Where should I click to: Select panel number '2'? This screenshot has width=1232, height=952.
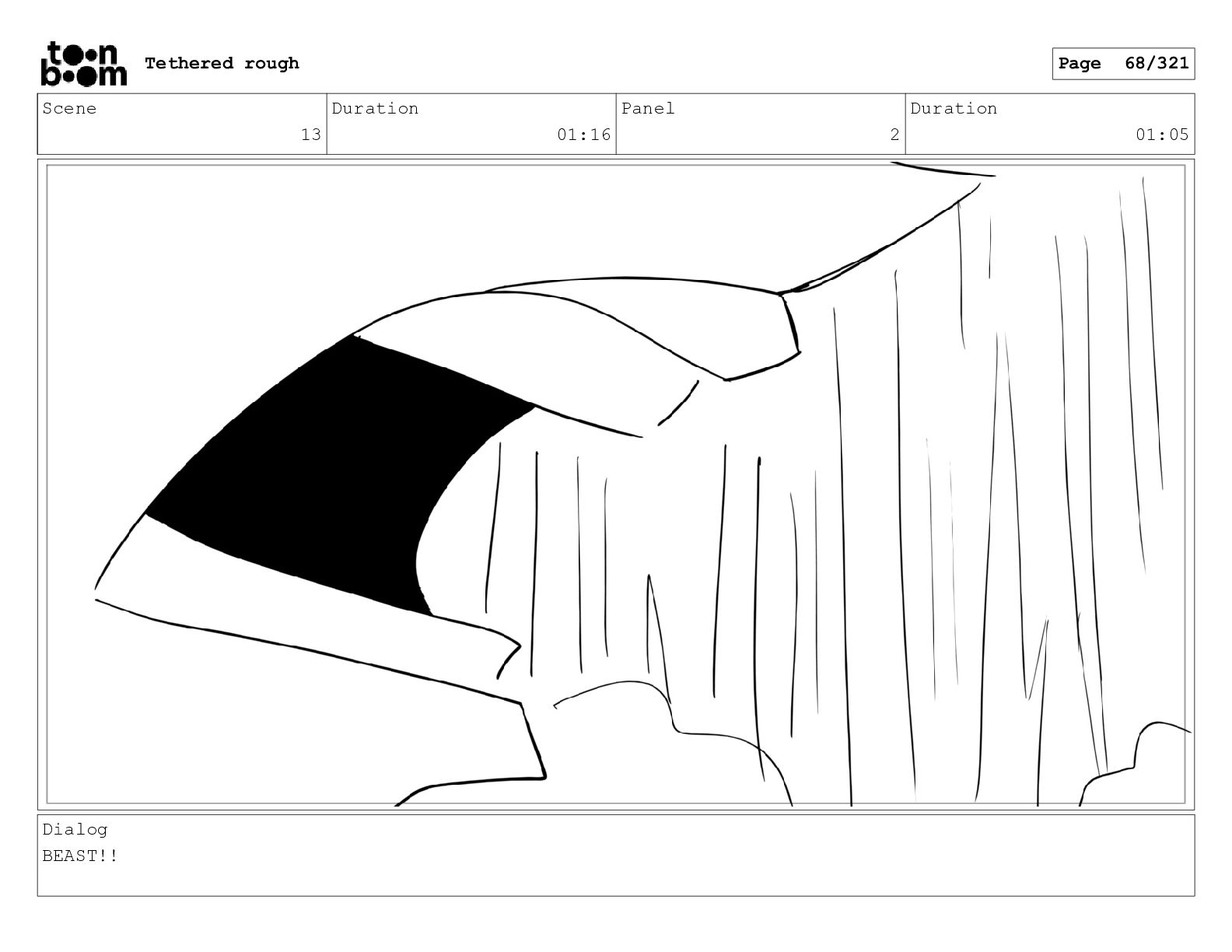click(894, 135)
